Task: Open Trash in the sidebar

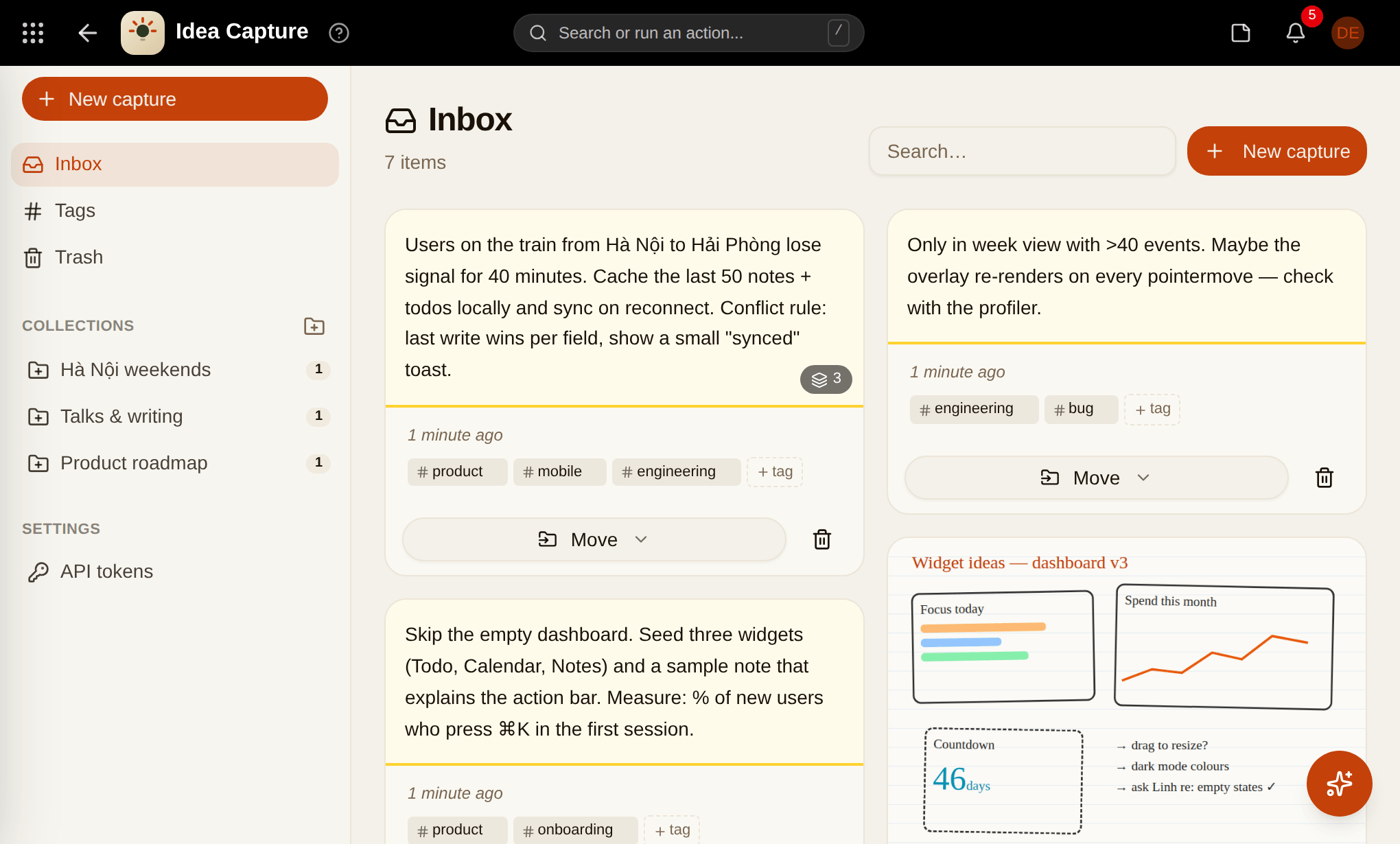Action: (175, 257)
